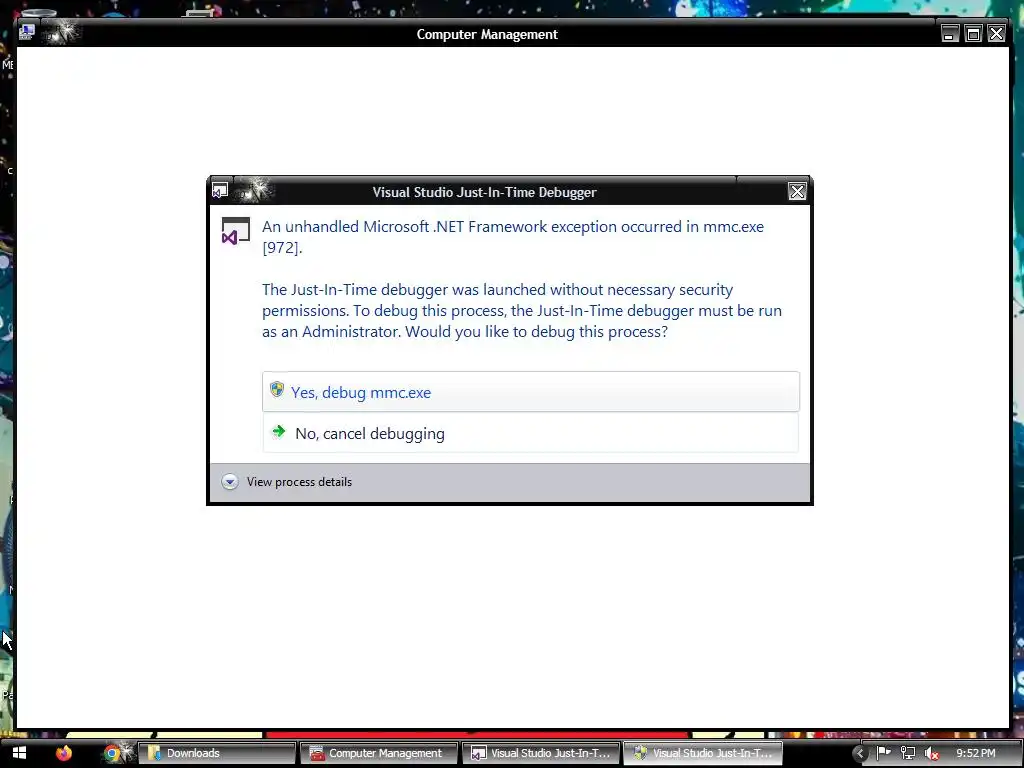Launch Firefox from the taskbar
The width and height of the screenshot is (1024, 768).
point(63,753)
